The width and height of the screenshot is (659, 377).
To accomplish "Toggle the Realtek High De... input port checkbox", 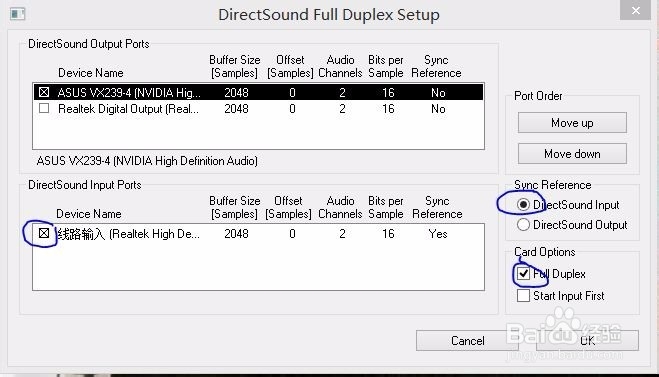I will click(x=44, y=233).
